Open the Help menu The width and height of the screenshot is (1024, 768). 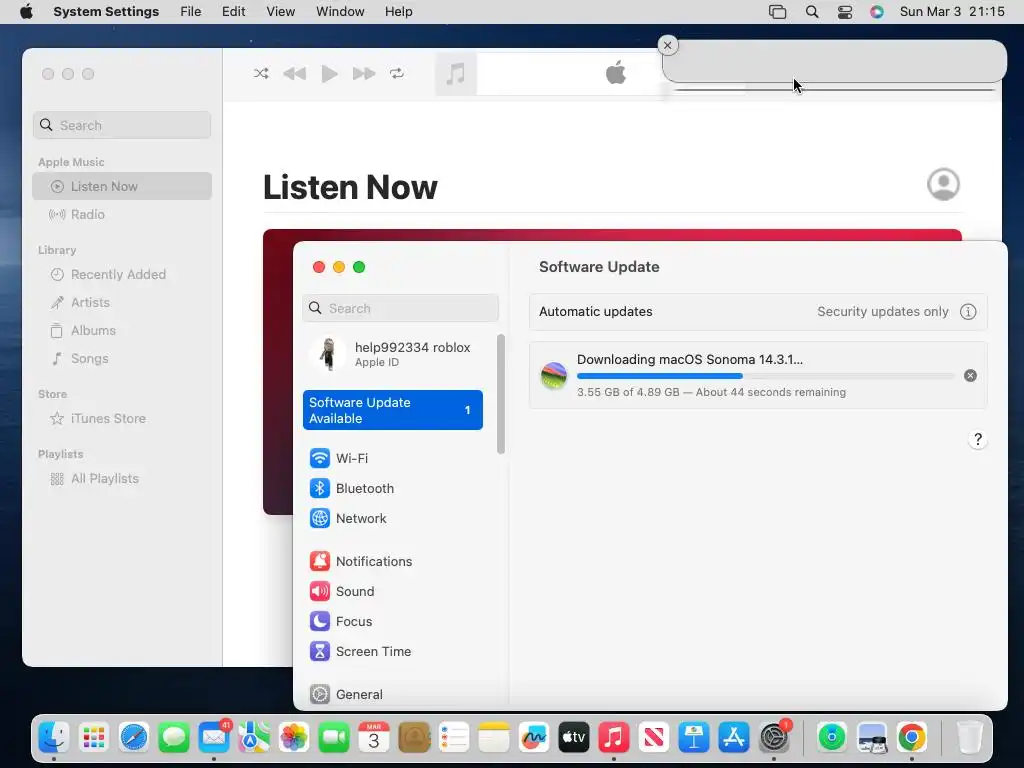coord(398,12)
